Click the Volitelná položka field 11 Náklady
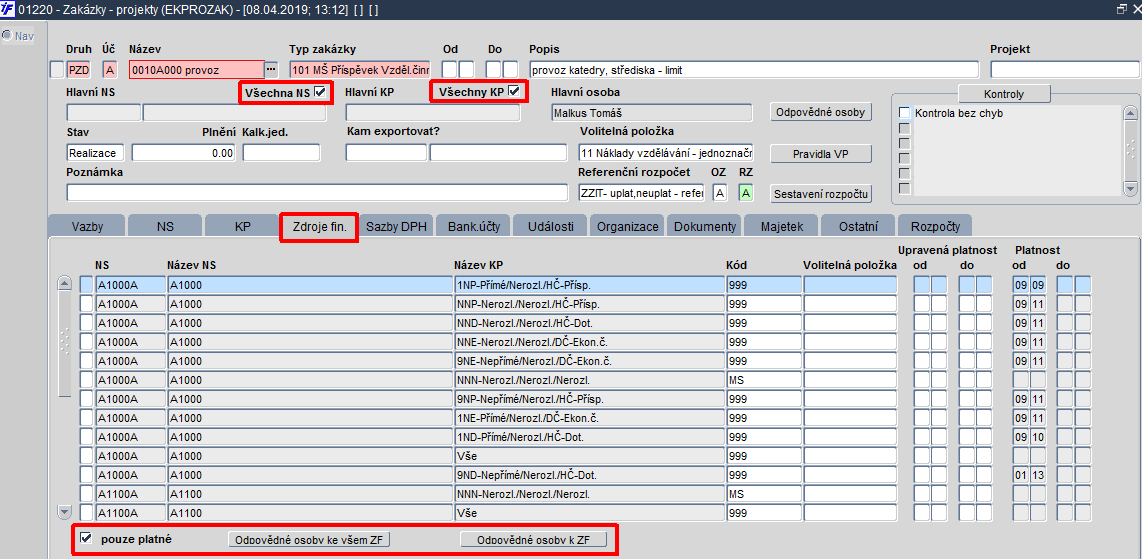Viewport: 1142px width, 559px height. [x=666, y=153]
